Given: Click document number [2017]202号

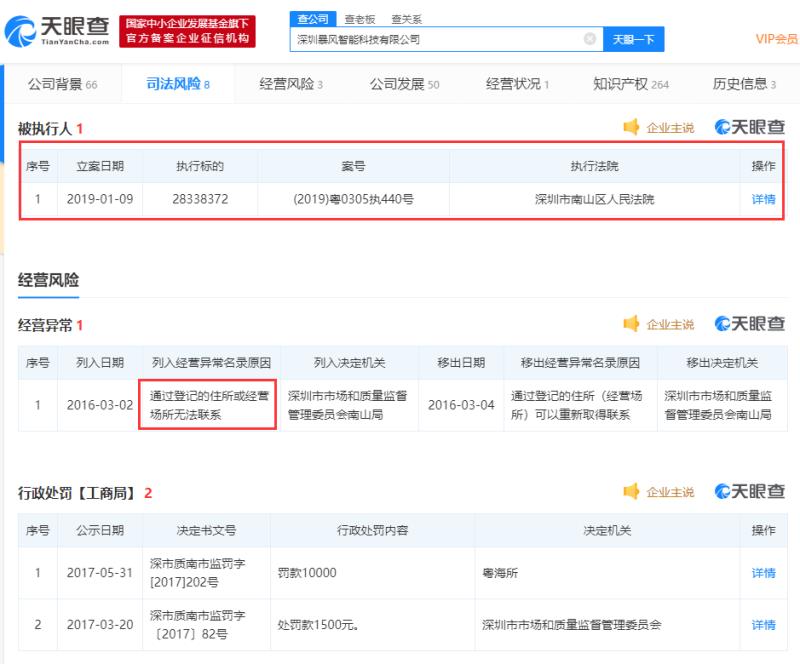Looking at the screenshot, I should pyautogui.click(x=184, y=582).
